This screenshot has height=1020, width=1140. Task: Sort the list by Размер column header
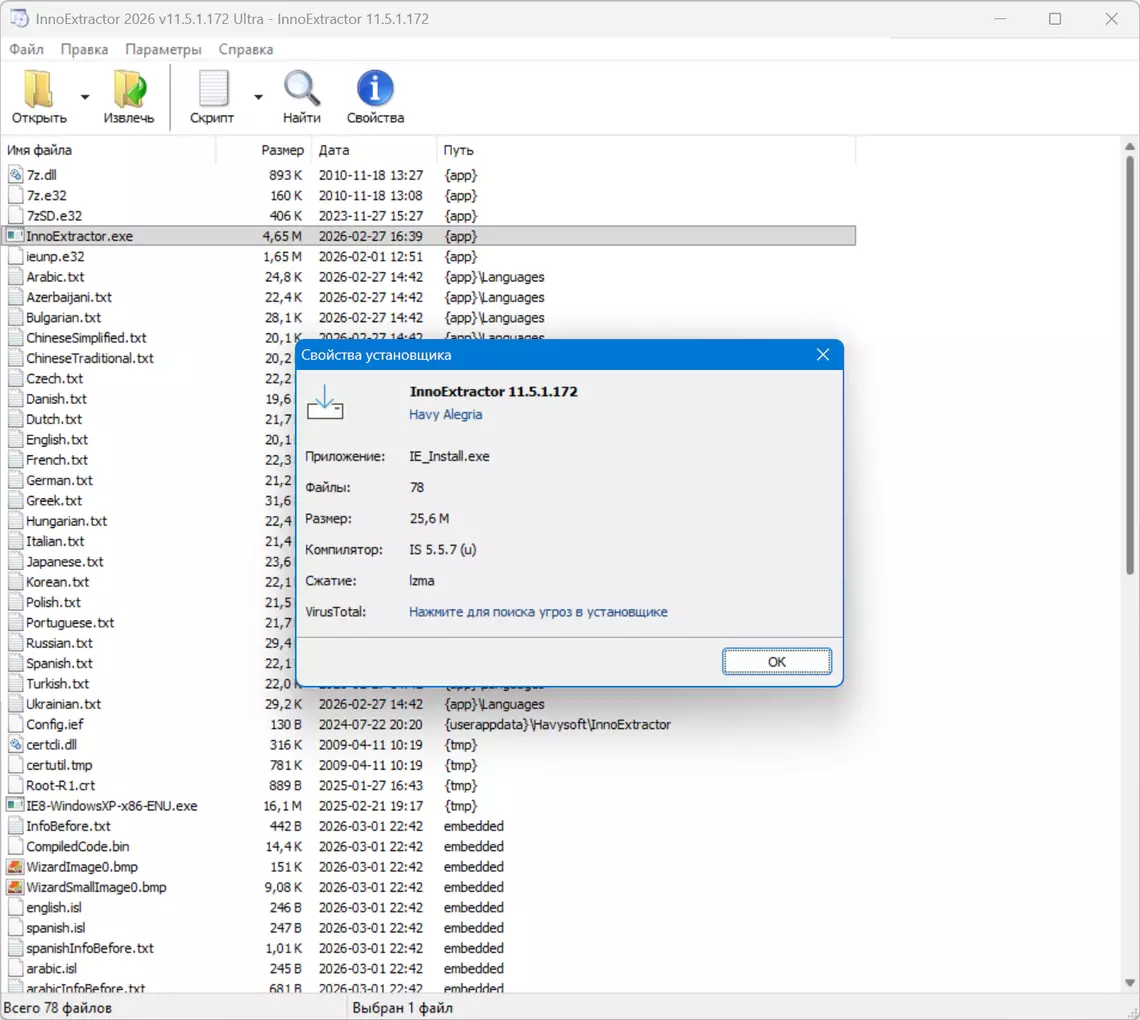282,150
